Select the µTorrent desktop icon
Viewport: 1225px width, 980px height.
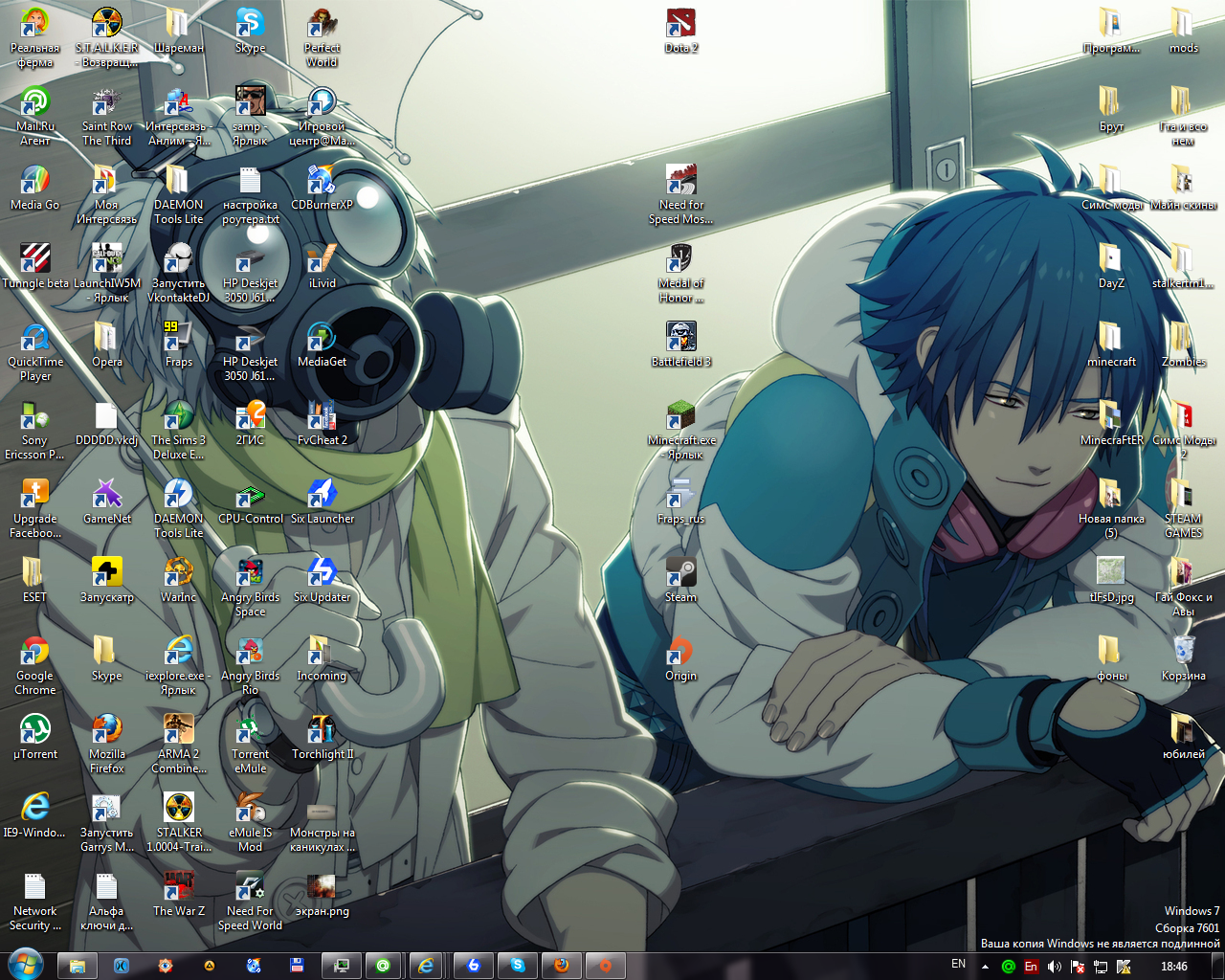click(34, 736)
